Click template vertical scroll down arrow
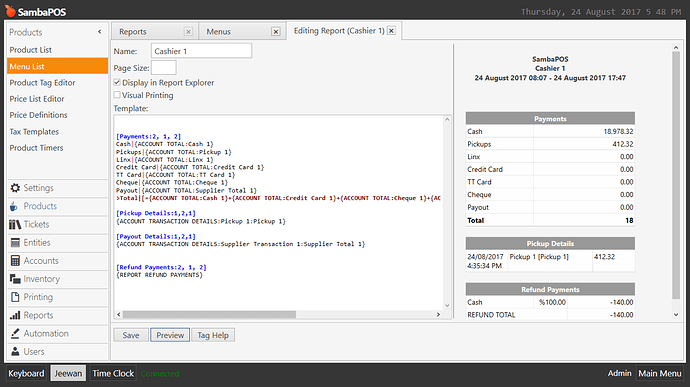690x387 pixels. 447,306
